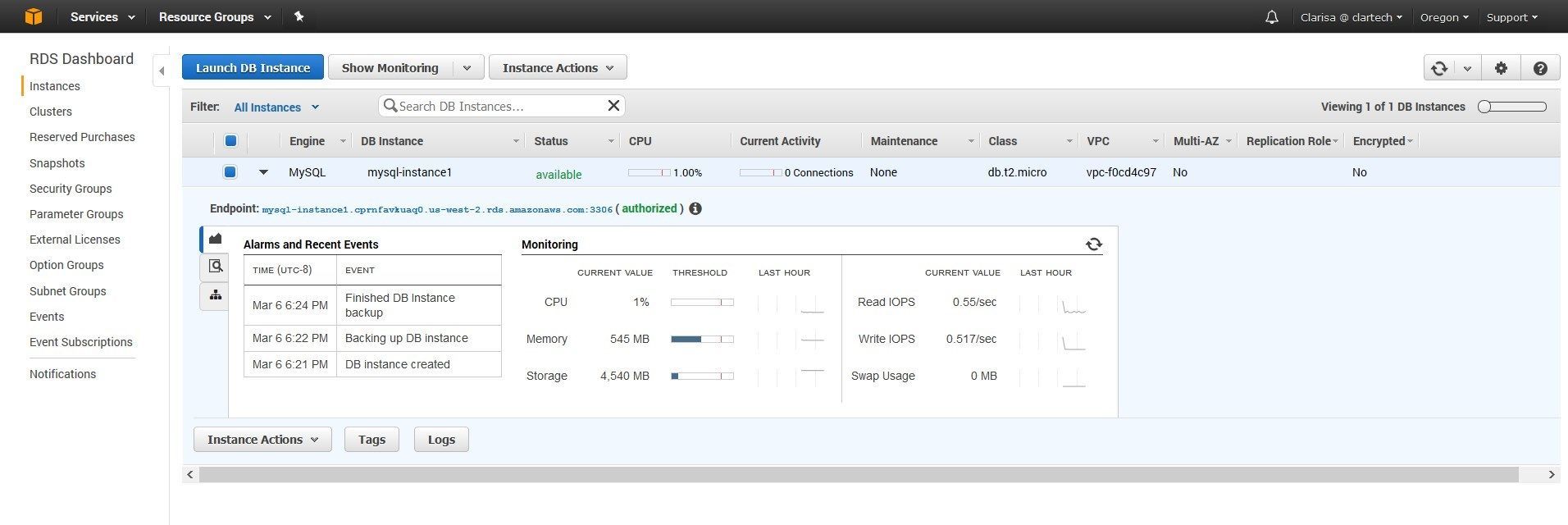Open Security Groups in the sidebar
The width and height of the screenshot is (1568, 525).
(71, 189)
